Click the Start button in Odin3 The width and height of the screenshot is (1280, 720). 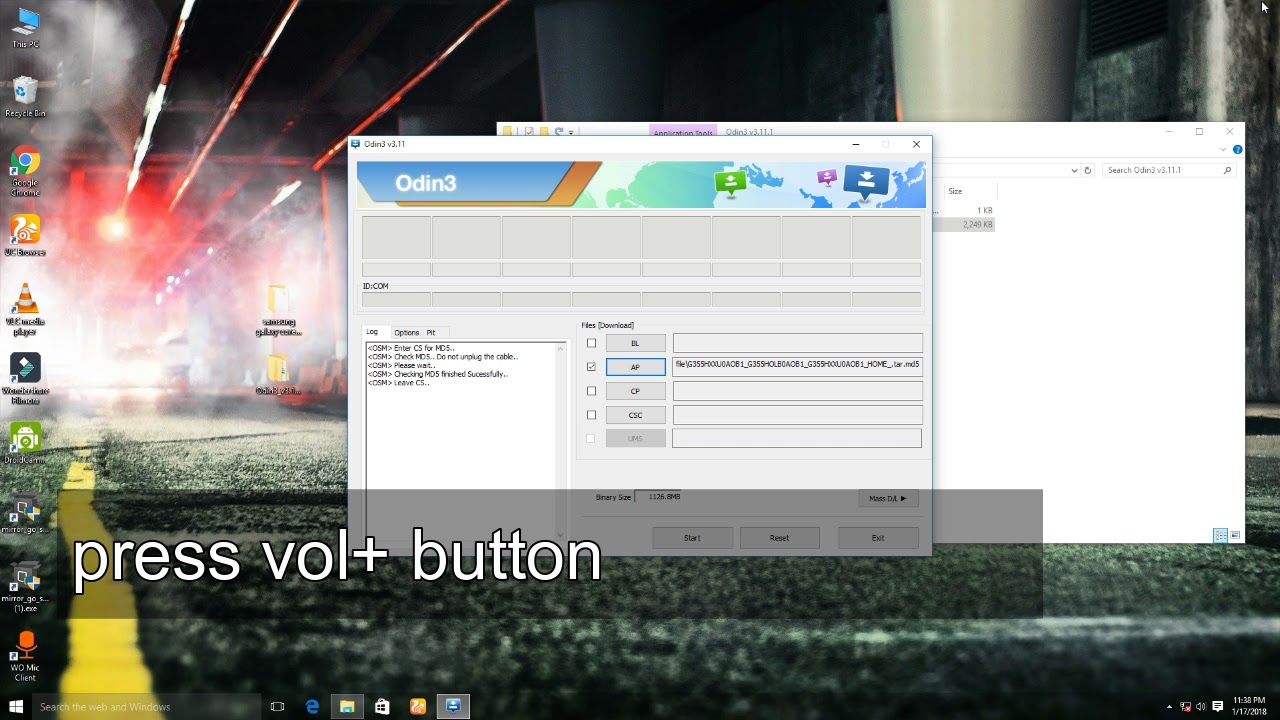[x=692, y=538]
